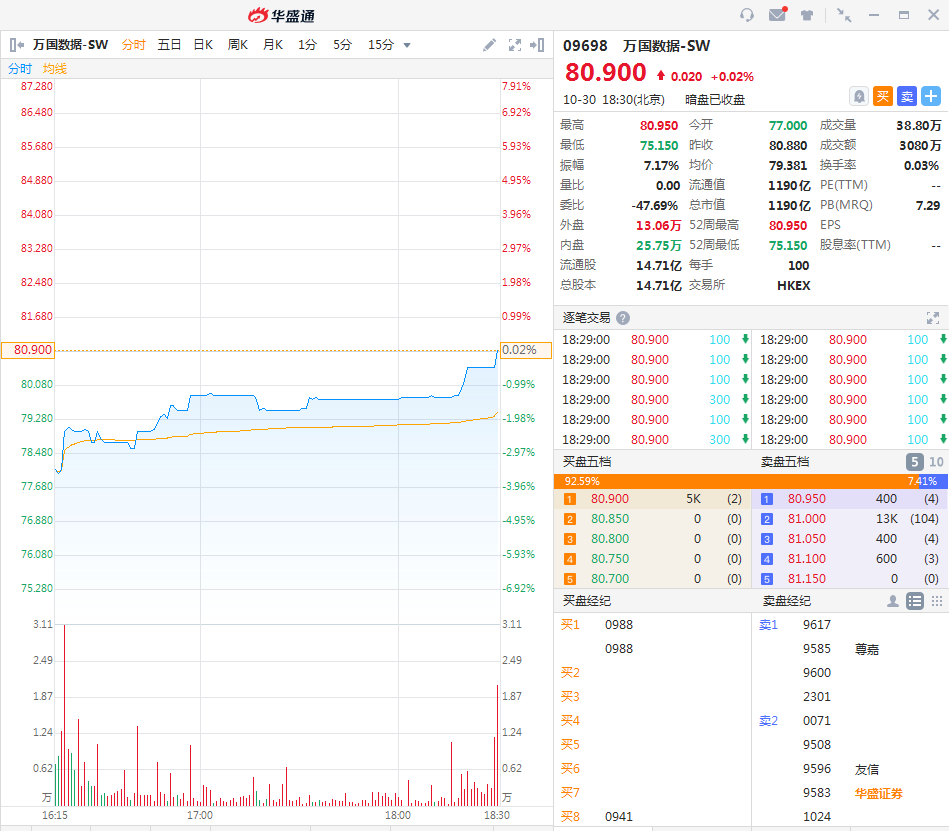Select ask level 5 price 81.150

coord(807,579)
